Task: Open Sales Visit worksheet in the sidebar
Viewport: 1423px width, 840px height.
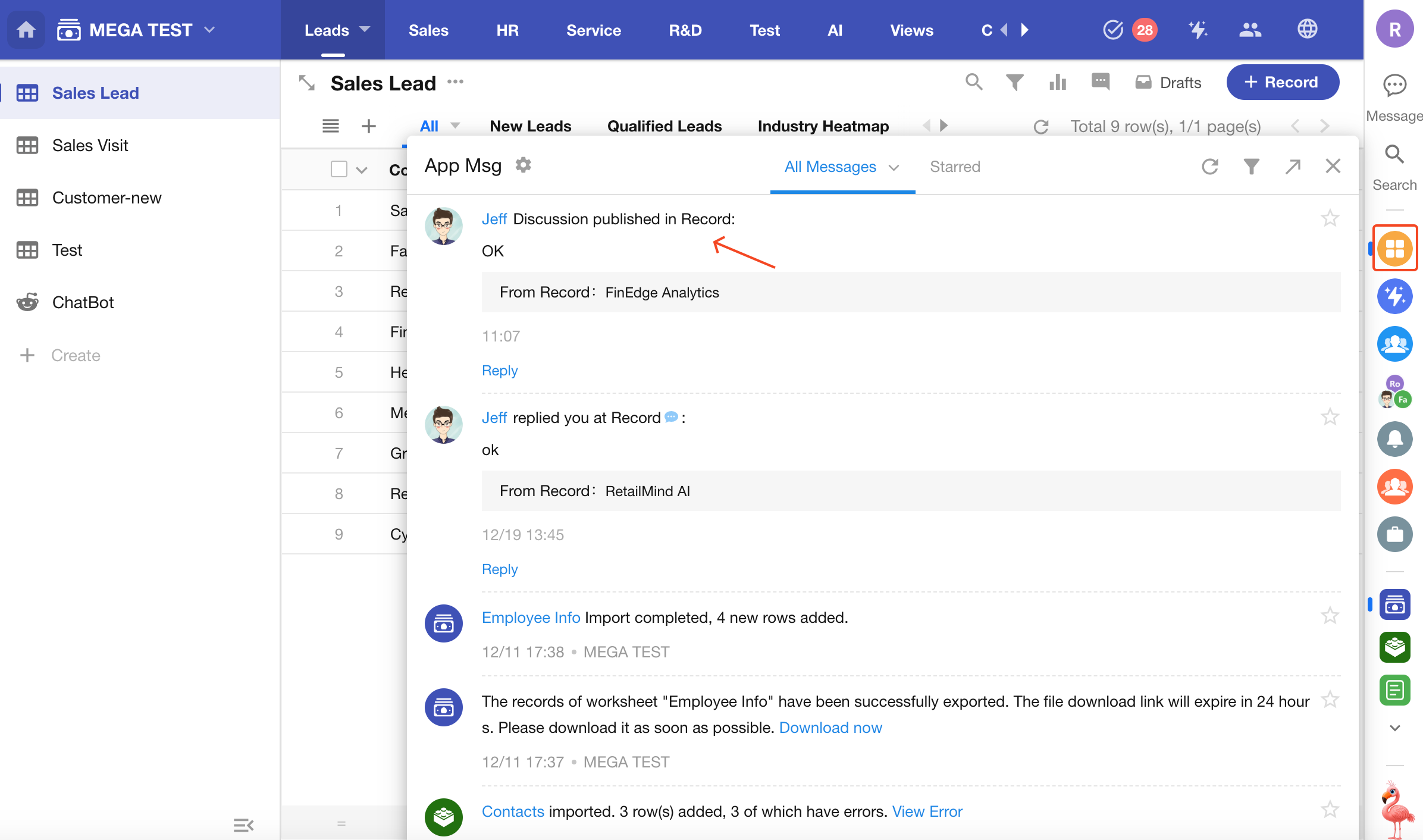Action: pyautogui.click(x=90, y=145)
